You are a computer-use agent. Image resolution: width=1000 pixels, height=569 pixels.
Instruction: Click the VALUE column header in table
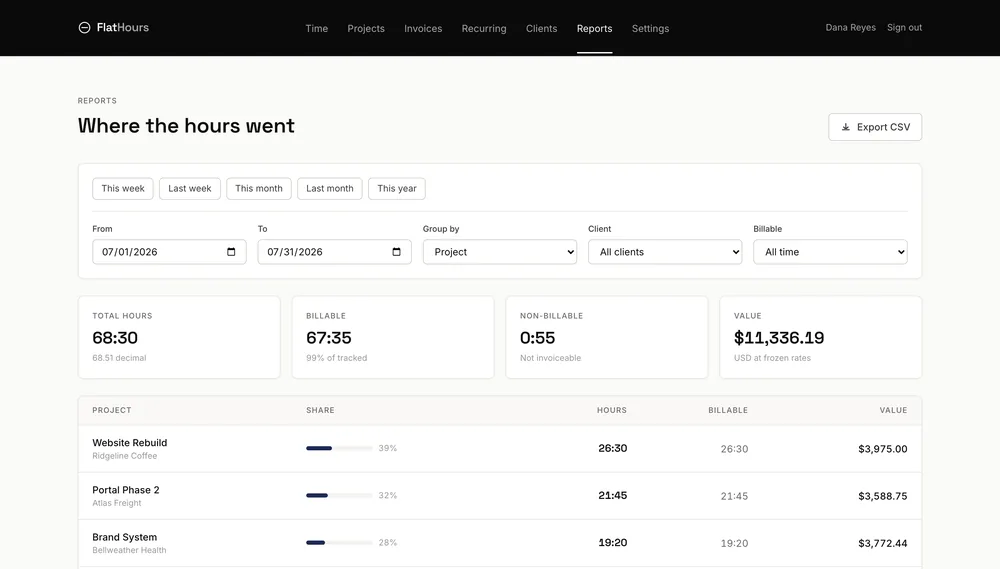893,410
